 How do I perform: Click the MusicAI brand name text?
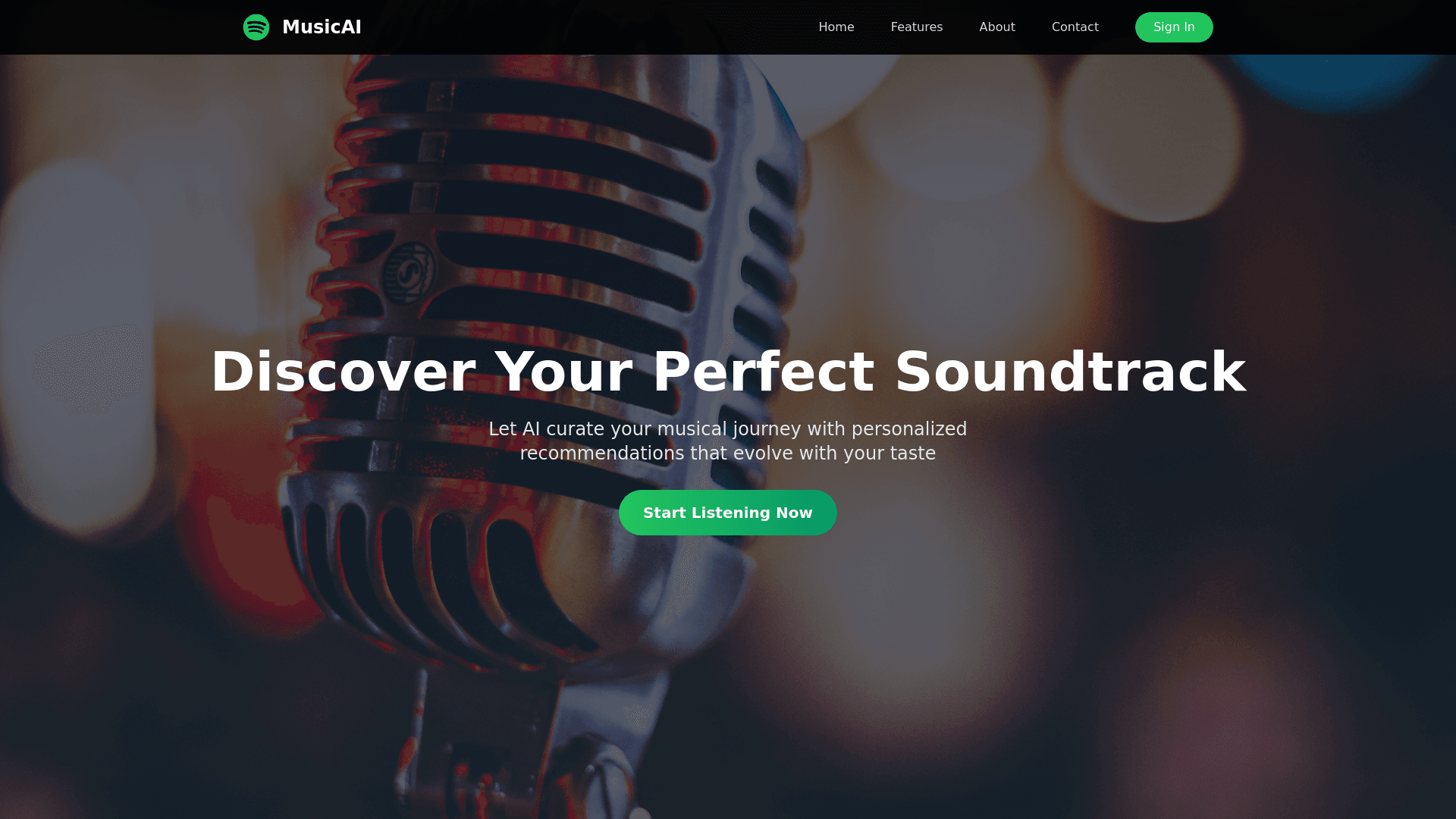pos(322,27)
